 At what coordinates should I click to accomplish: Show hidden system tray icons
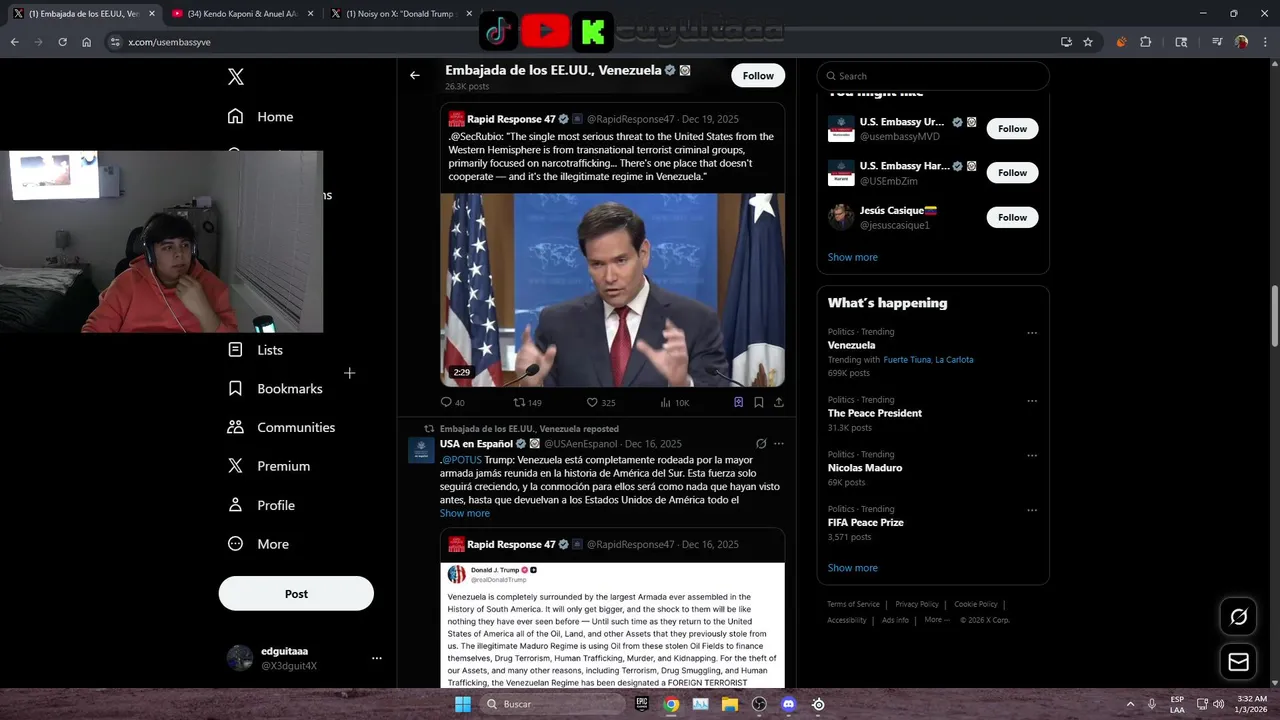(x=1130, y=704)
